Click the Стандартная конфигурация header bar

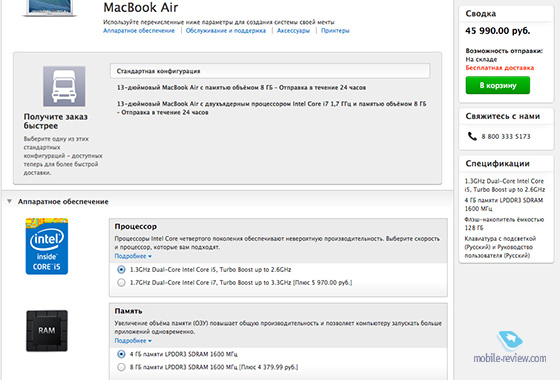click(270, 71)
